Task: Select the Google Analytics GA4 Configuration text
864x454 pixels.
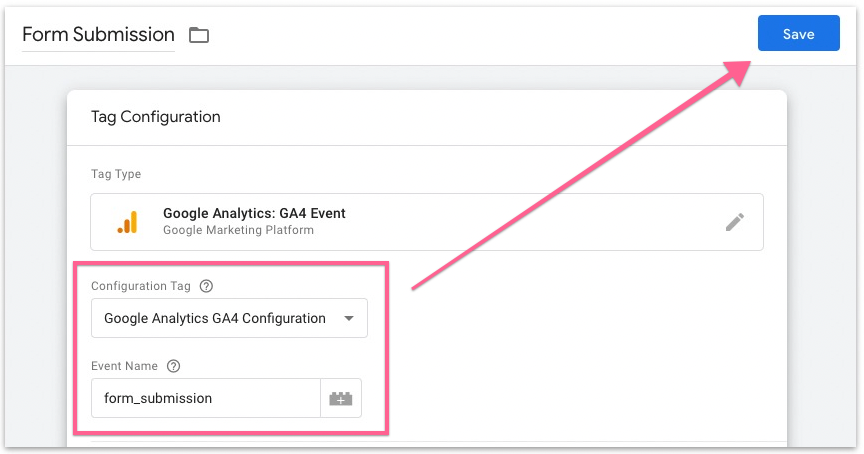Action: pyautogui.click(x=215, y=319)
